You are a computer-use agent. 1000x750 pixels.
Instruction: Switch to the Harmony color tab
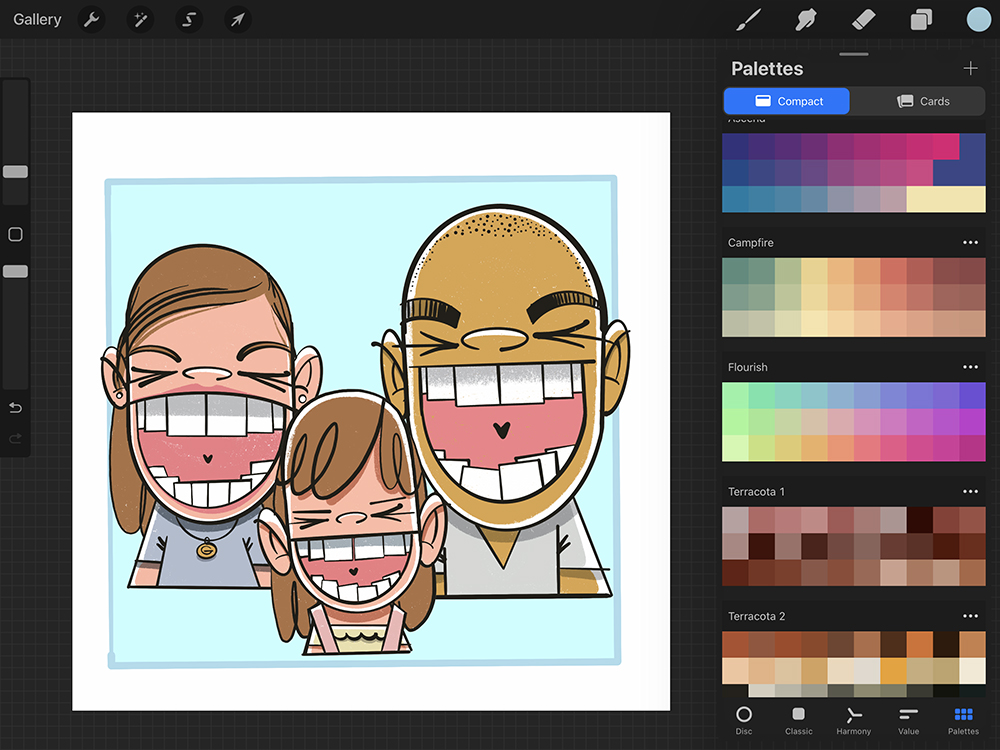click(853, 721)
